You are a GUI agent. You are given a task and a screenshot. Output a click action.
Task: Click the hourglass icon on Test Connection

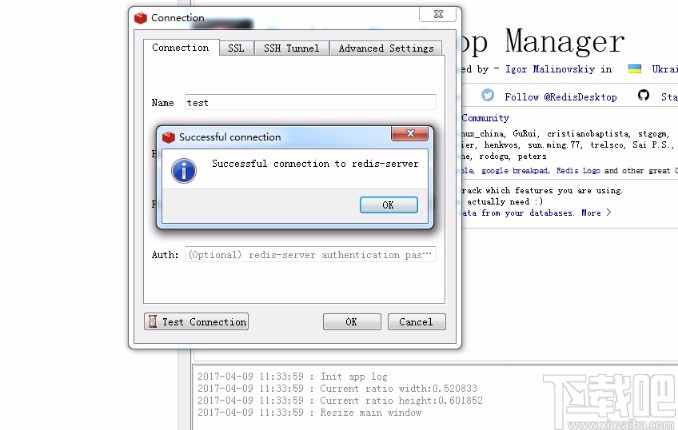point(152,321)
